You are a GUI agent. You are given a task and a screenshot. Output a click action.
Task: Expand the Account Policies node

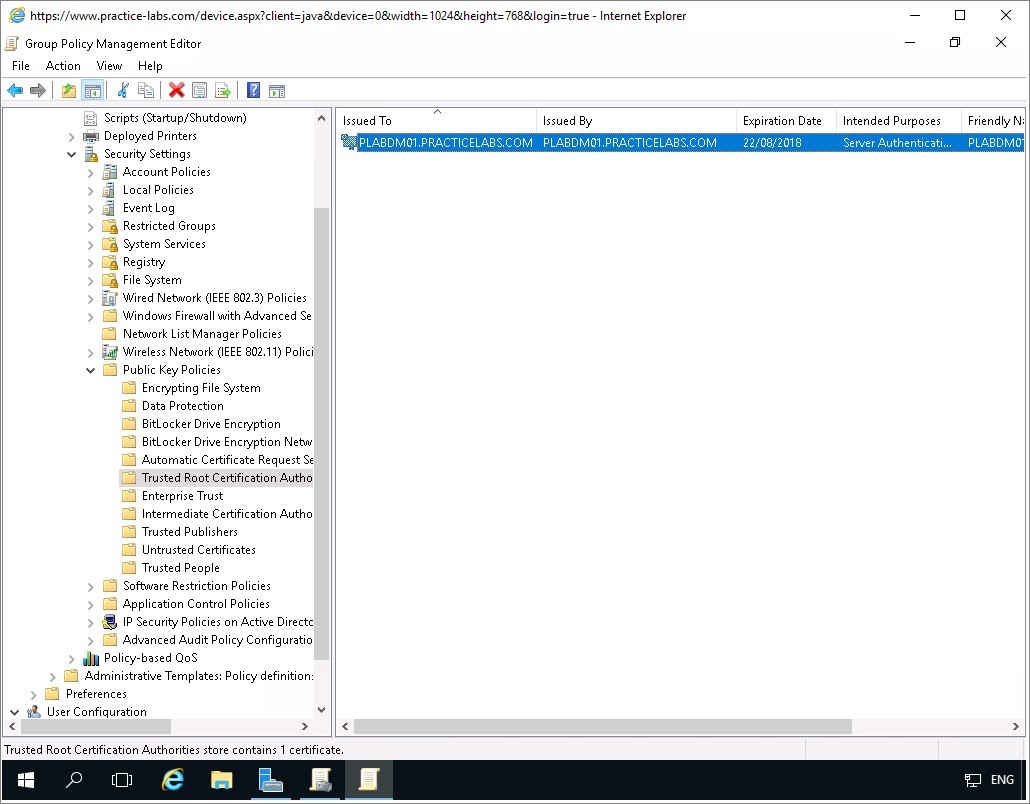pyautogui.click(x=90, y=172)
